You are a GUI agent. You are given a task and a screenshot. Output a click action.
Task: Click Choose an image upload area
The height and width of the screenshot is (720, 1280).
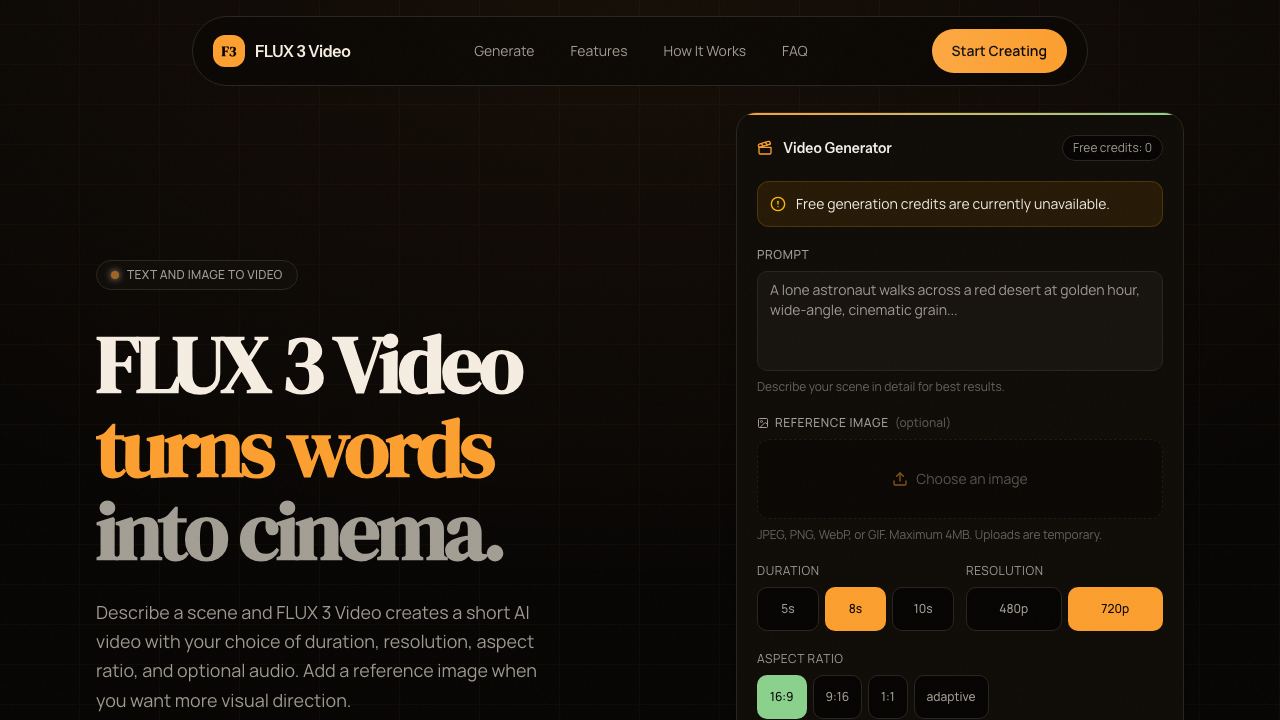point(960,479)
